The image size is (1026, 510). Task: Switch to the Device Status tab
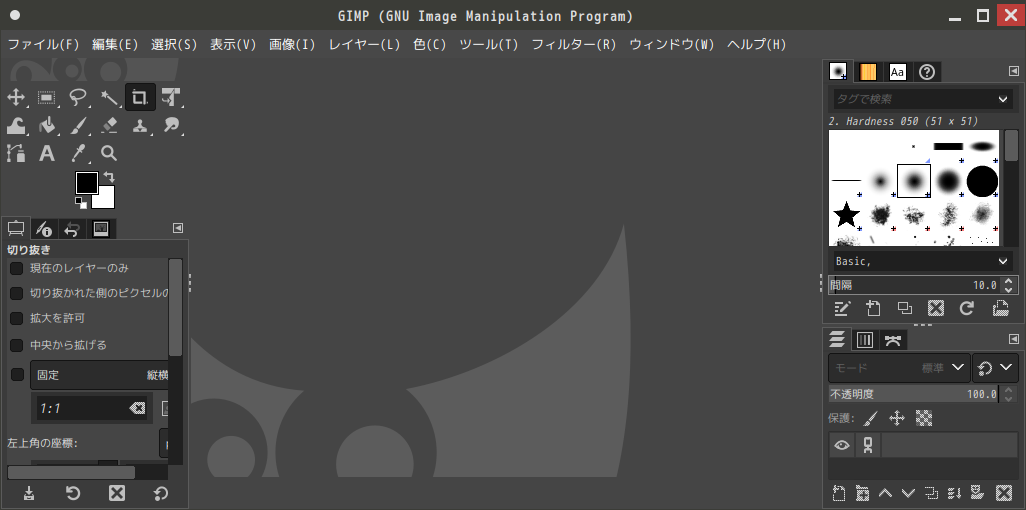pos(44,228)
